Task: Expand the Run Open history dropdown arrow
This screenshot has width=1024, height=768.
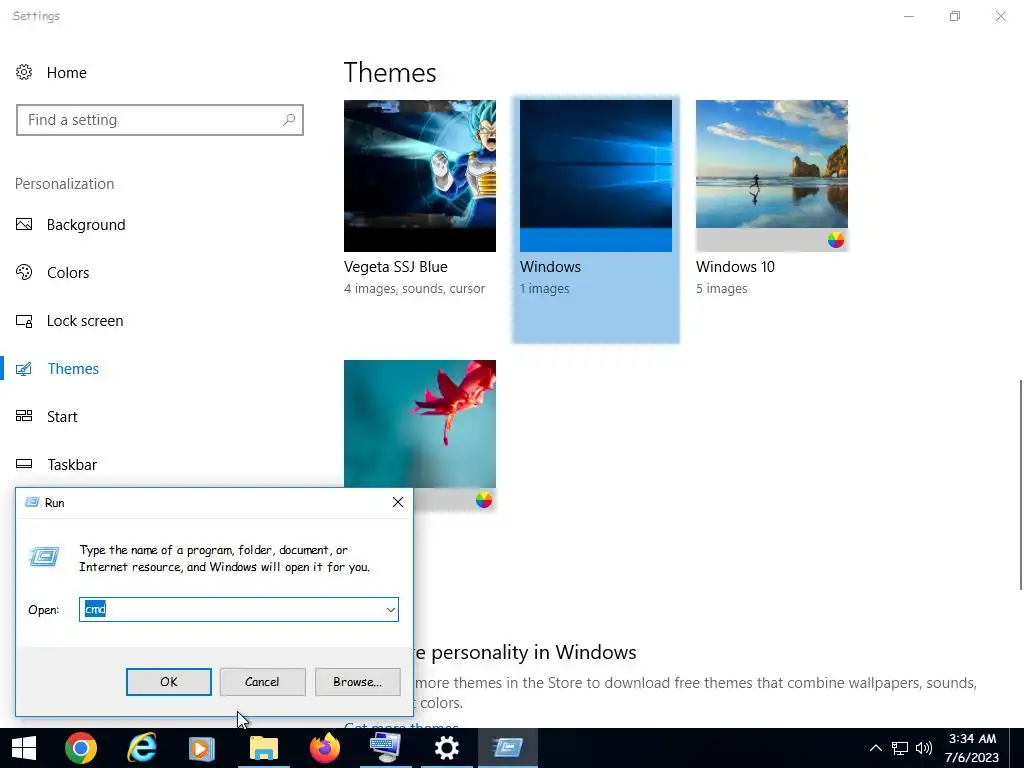Action: click(x=391, y=609)
